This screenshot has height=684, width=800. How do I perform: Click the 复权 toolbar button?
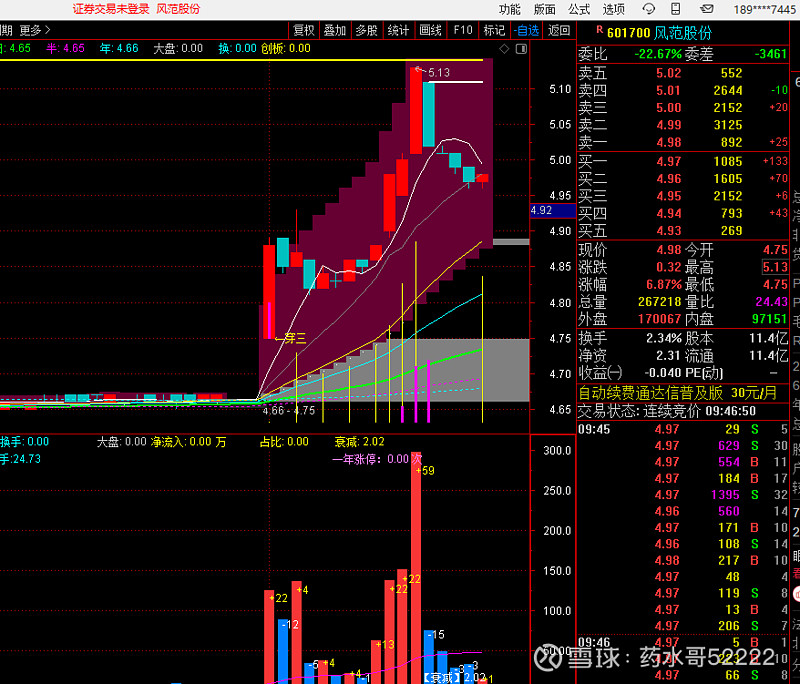click(x=304, y=31)
